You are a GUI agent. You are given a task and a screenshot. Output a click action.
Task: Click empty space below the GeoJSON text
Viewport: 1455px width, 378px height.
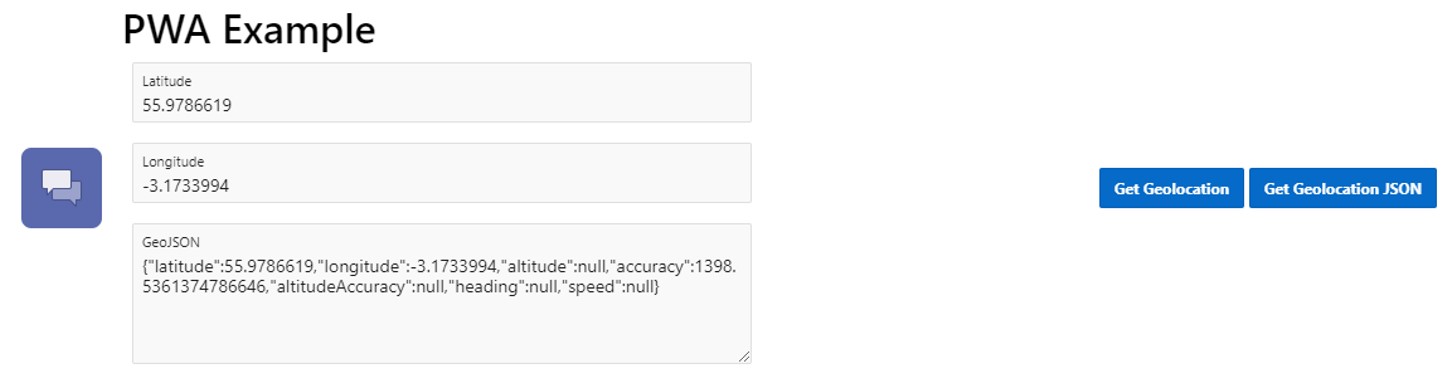[440, 330]
